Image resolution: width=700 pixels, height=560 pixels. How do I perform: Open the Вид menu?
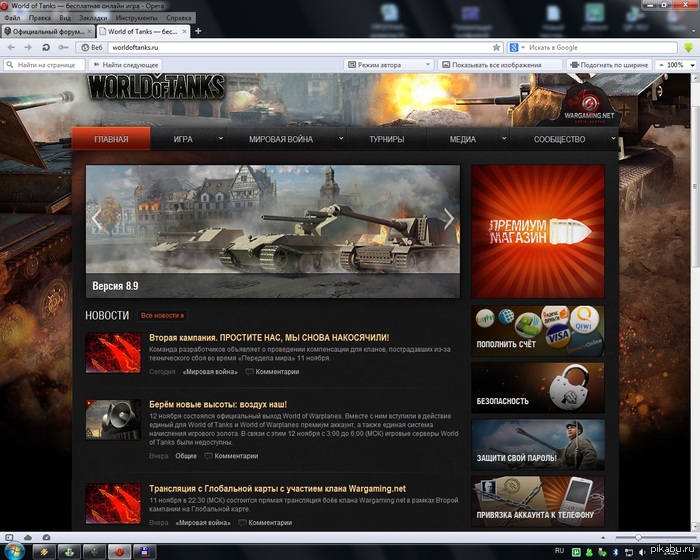tap(65, 18)
